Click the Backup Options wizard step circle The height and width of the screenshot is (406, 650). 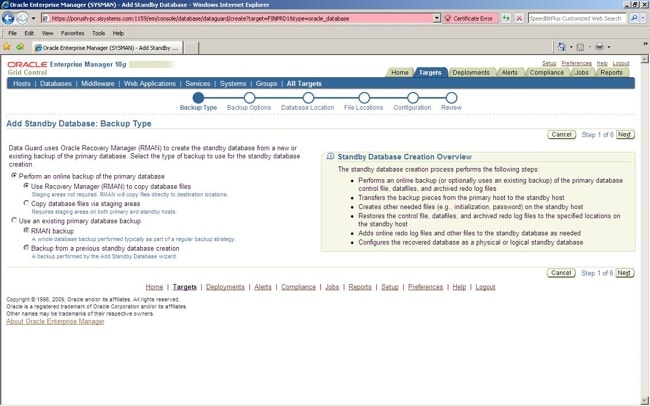[x=249, y=98]
